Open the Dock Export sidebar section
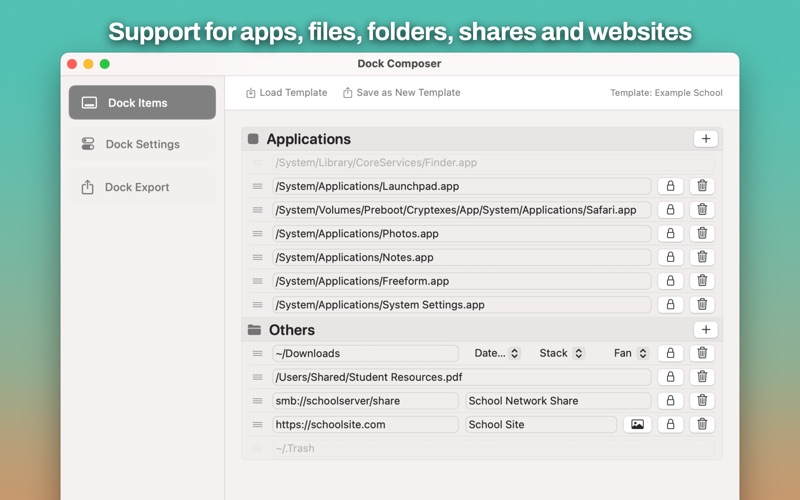 pos(142,187)
